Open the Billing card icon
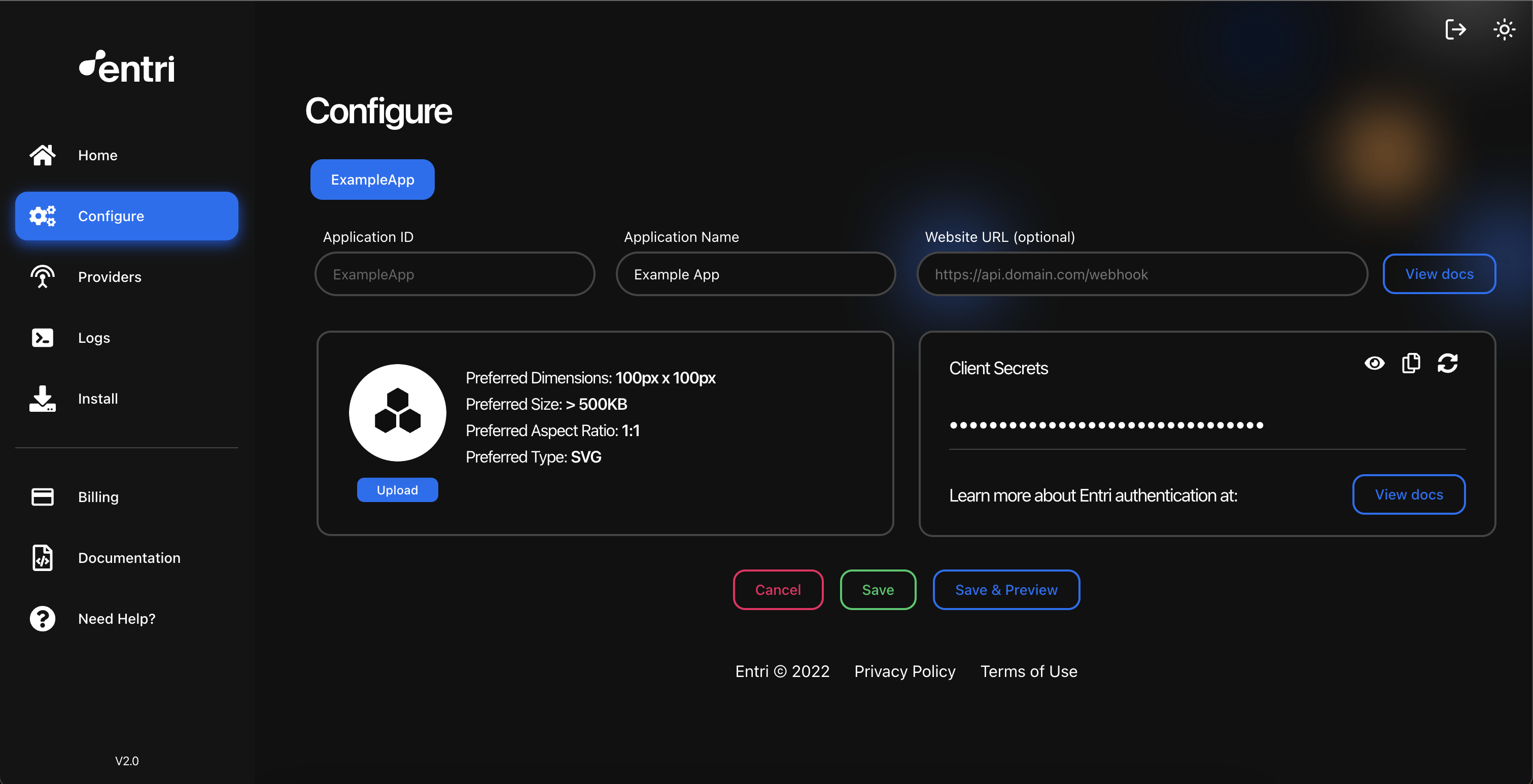The image size is (1533, 784). click(x=42, y=496)
